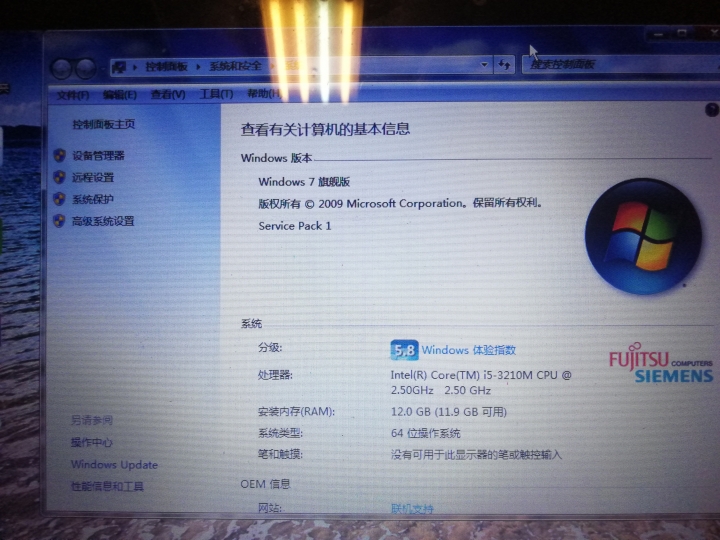Open Windows Update in the sidebar
Viewport: 720px width, 540px height.
point(114,465)
